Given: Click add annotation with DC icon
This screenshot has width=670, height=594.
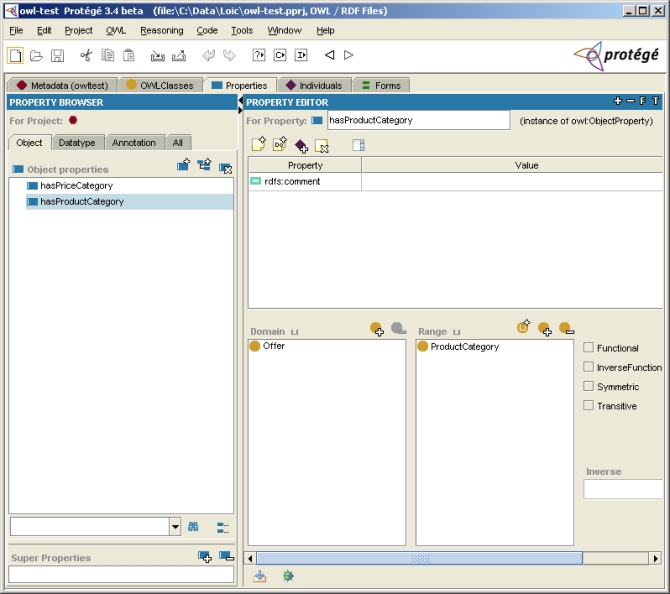Looking at the screenshot, I should (280, 144).
